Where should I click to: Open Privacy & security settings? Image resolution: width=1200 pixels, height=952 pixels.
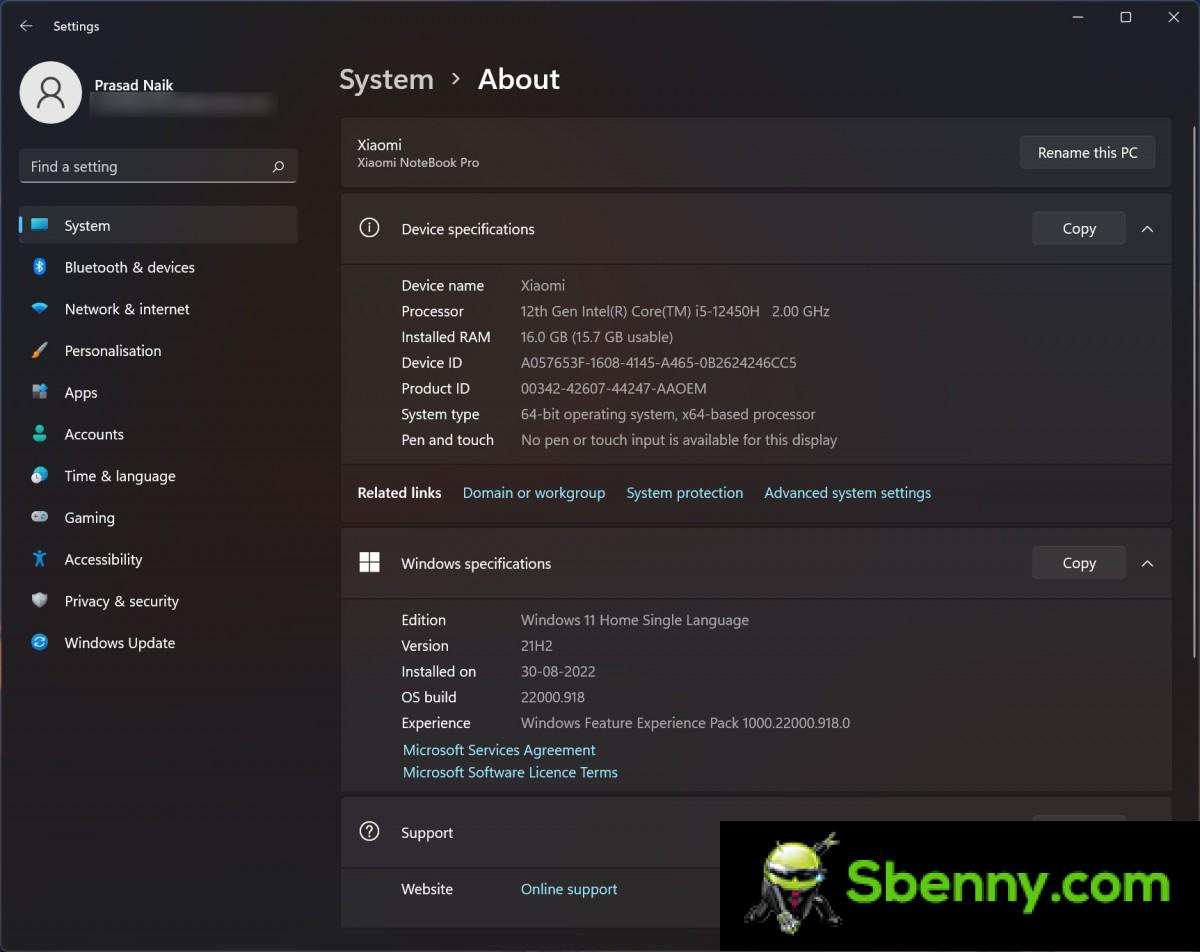(158, 601)
